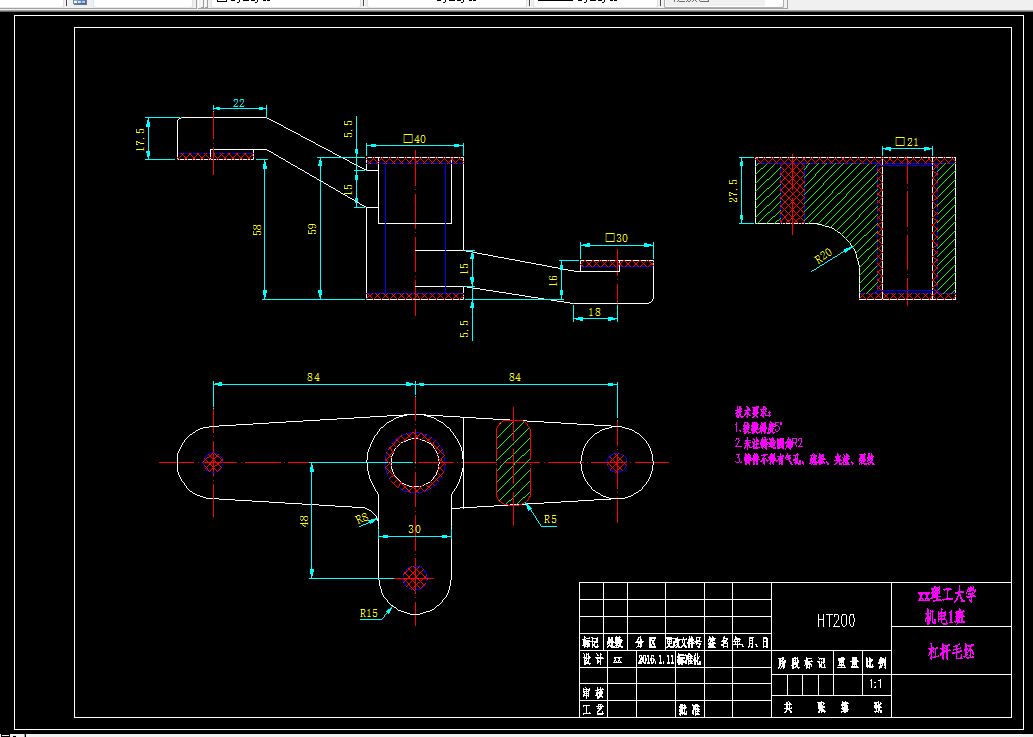Select the 18 dimension text
The width and height of the screenshot is (1033, 737).
[x=594, y=312]
